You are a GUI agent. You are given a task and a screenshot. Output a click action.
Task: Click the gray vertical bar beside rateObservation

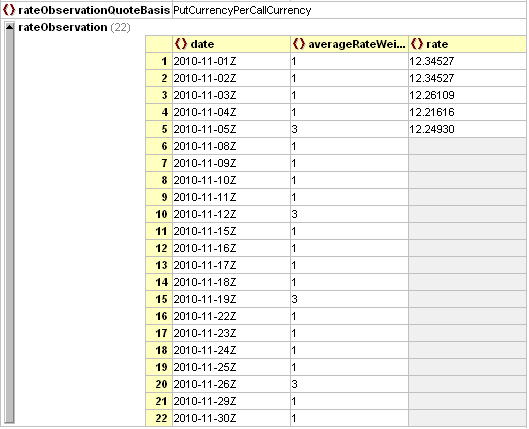[x=9, y=227]
